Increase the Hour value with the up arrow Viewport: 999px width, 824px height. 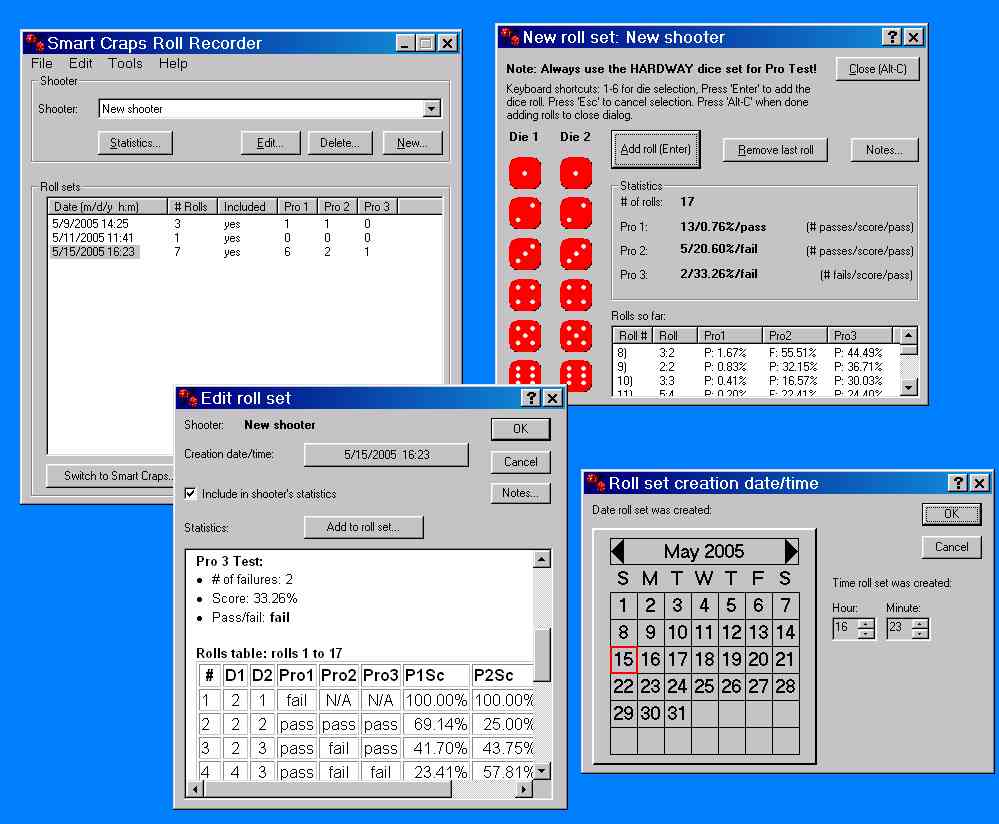tap(866, 624)
